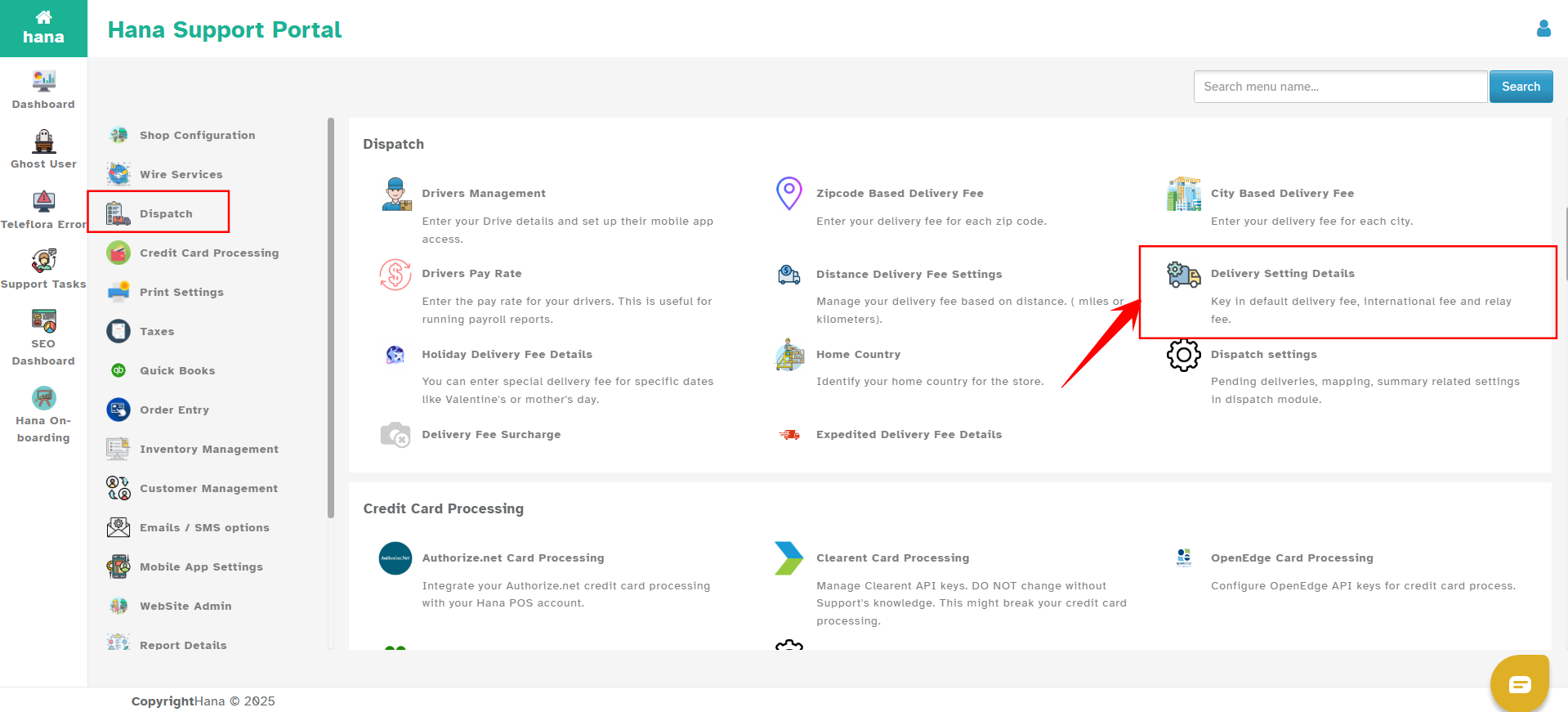The height and width of the screenshot is (712, 1568).
Task: Open the Drivers Management link
Action: [x=484, y=194]
